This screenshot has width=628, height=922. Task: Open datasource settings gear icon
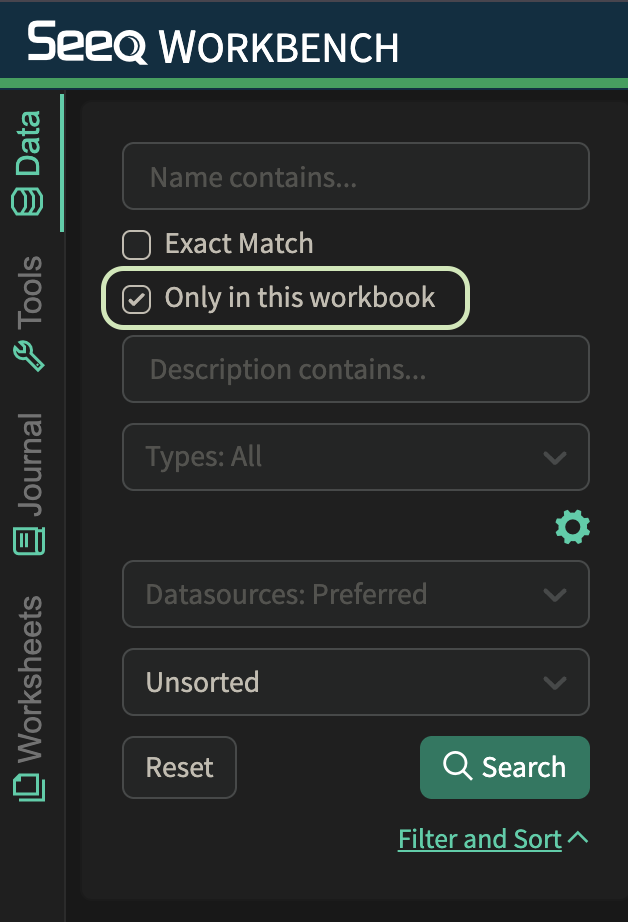pyautogui.click(x=573, y=526)
